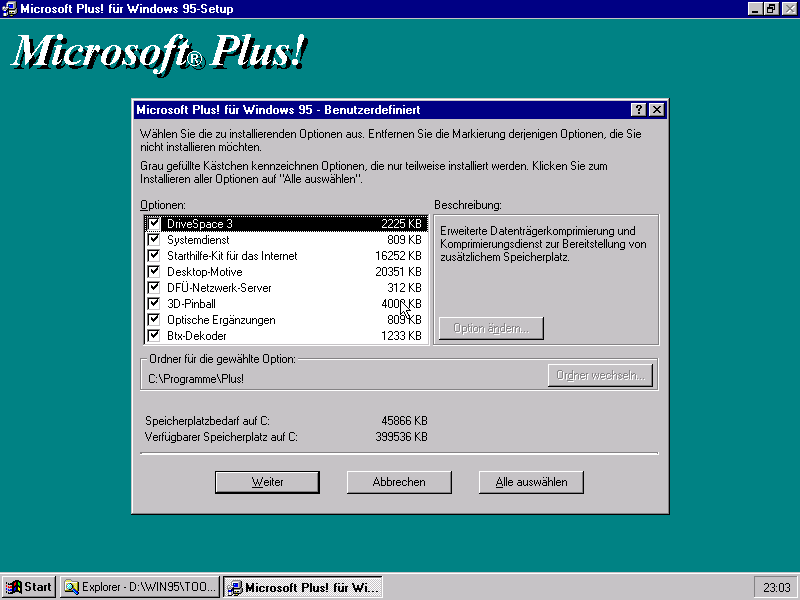Click the Optionen: list label
This screenshot has height=600, width=800.
(x=163, y=205)
